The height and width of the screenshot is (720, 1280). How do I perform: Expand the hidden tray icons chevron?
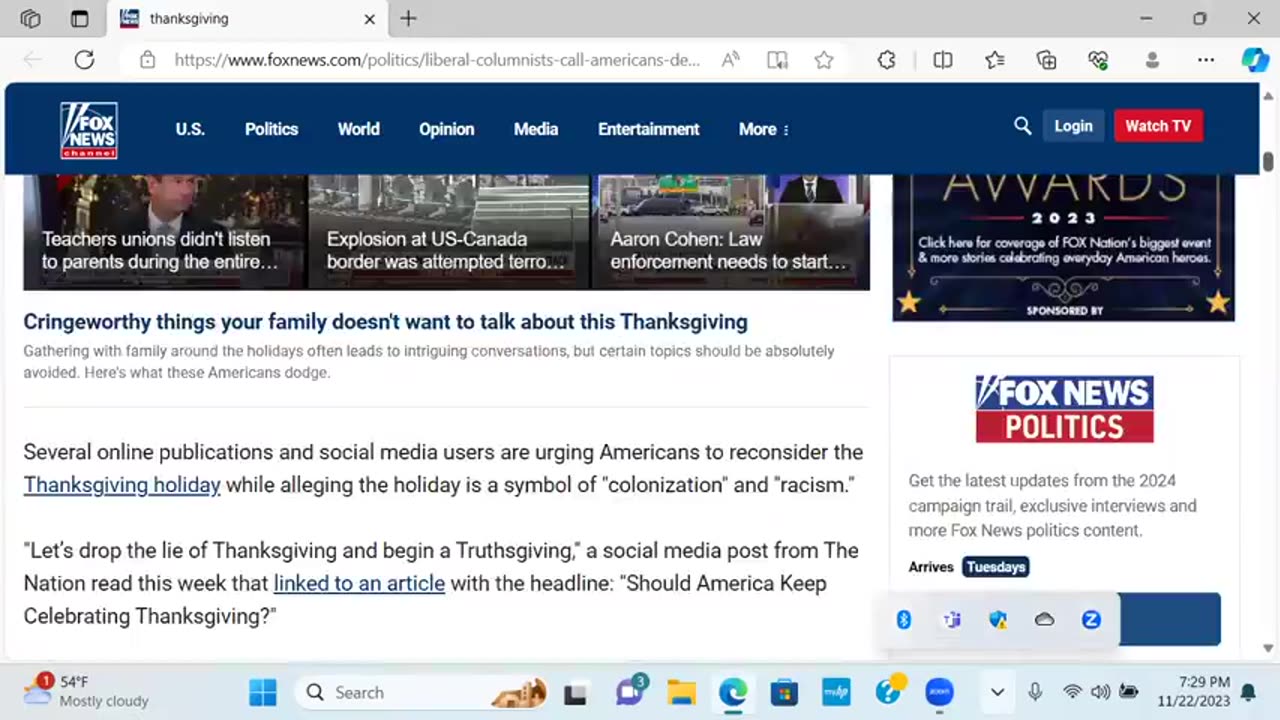[x=997, y=692]
